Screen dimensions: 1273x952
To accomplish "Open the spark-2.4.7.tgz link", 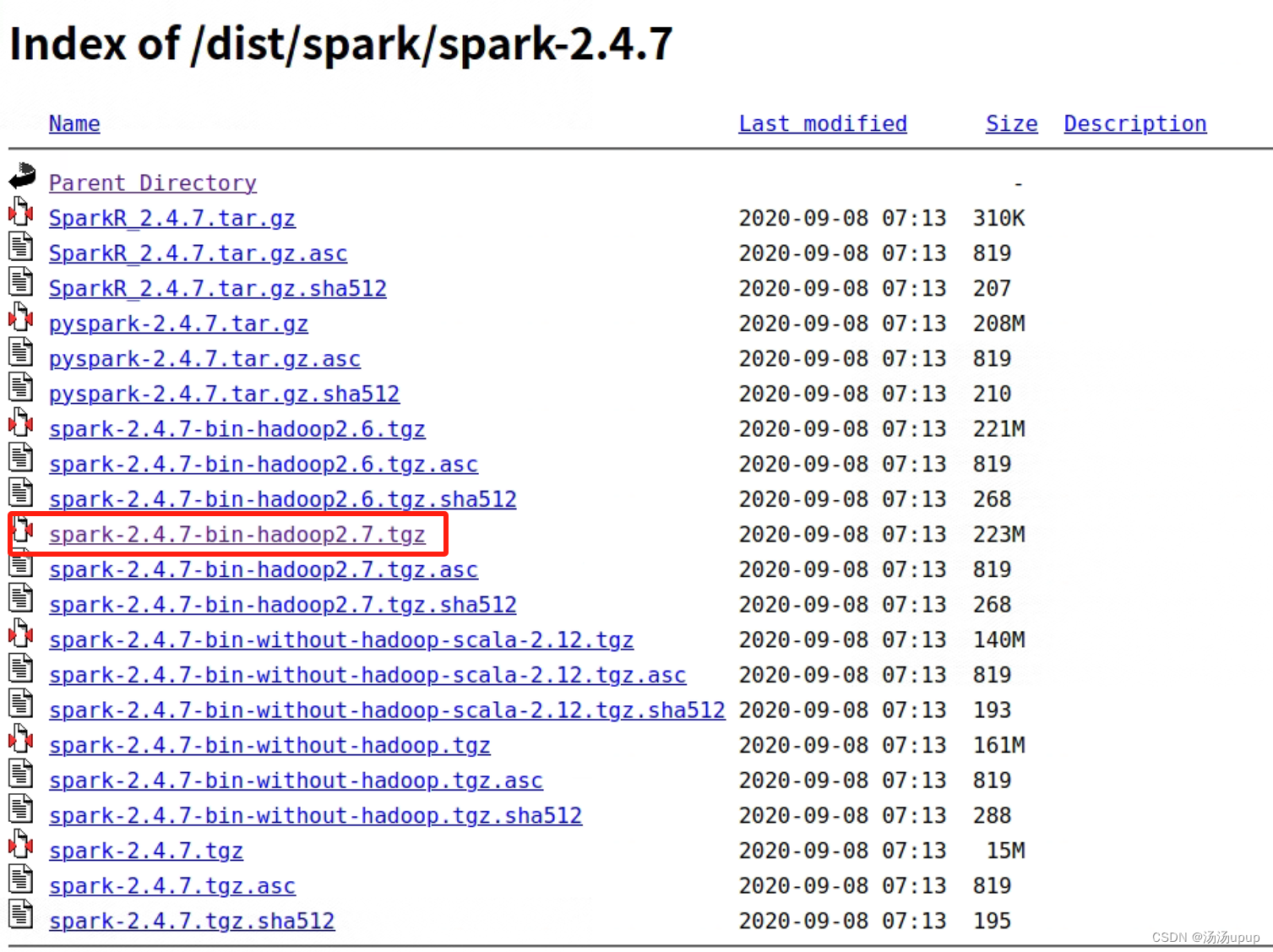I will 145,851.
